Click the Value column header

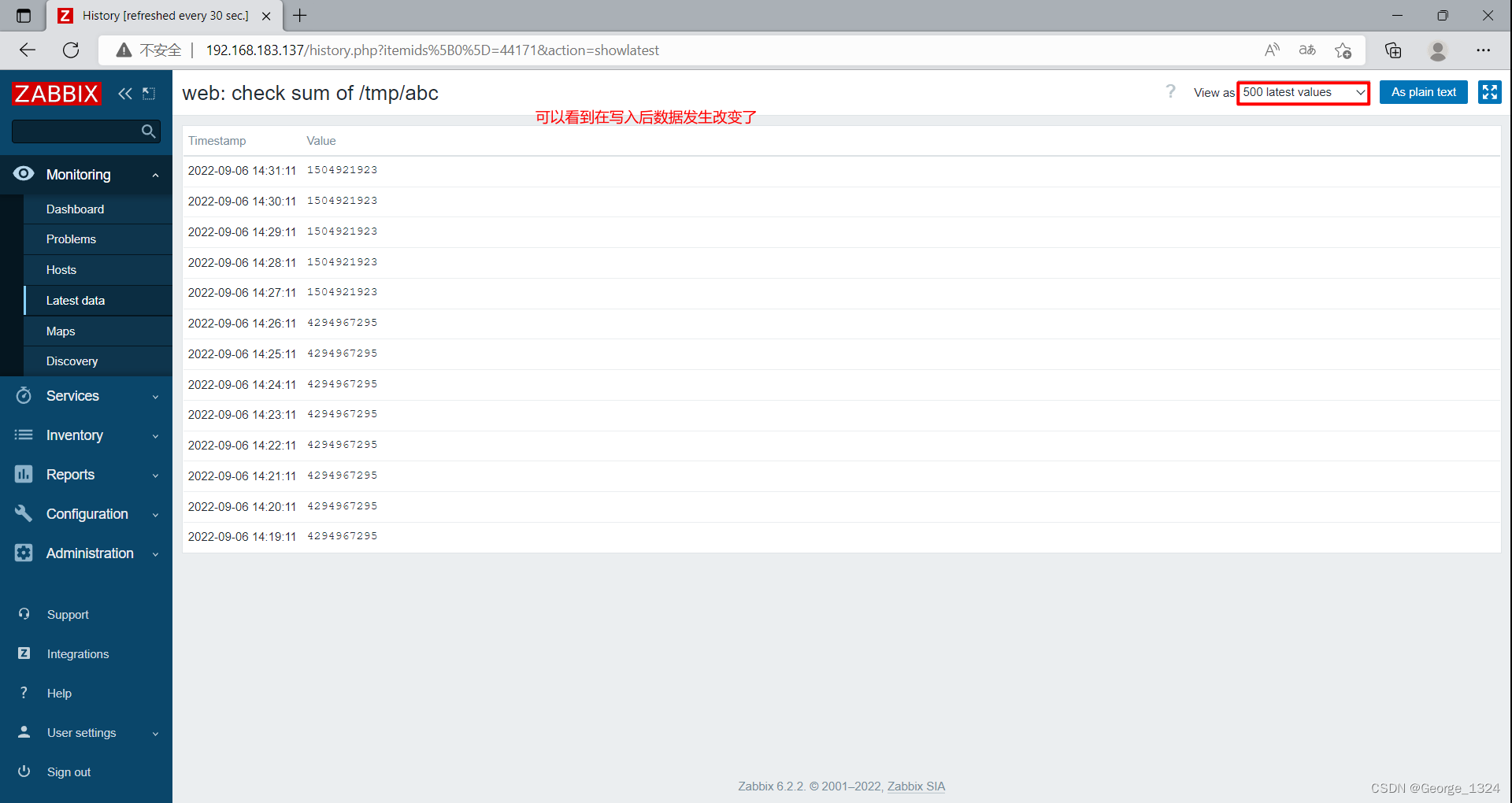321,141
